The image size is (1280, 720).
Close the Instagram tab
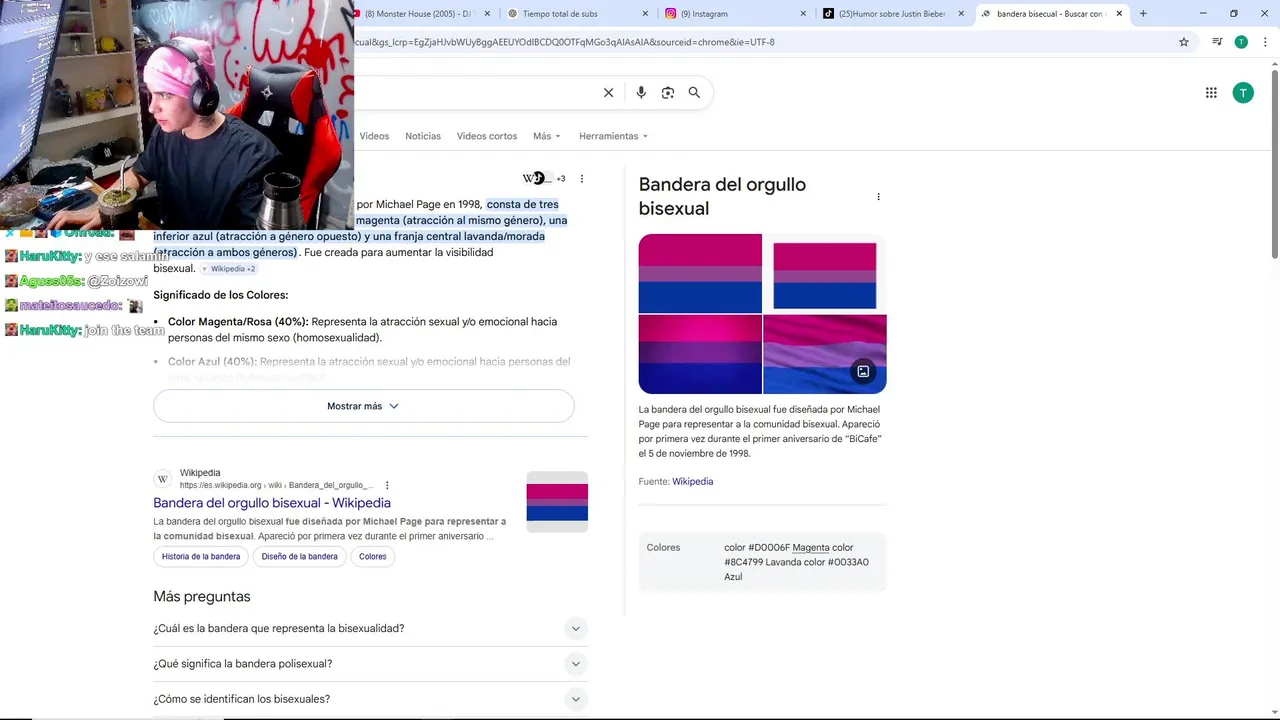click(x=803, y=14)
